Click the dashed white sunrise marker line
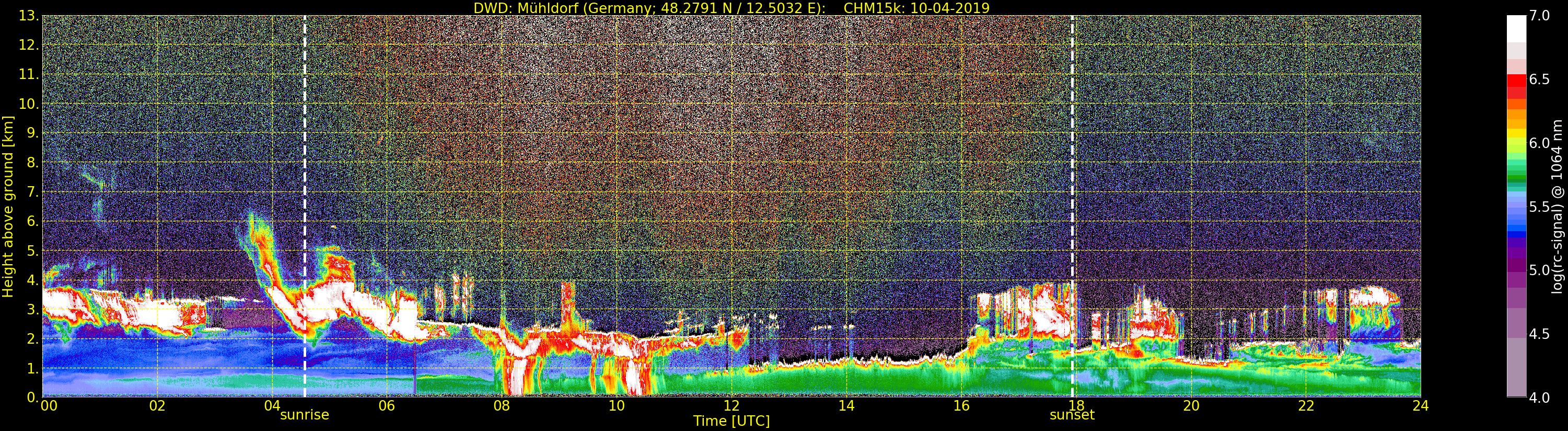Viewport: 1568px width, 431px height. point(304,207)
